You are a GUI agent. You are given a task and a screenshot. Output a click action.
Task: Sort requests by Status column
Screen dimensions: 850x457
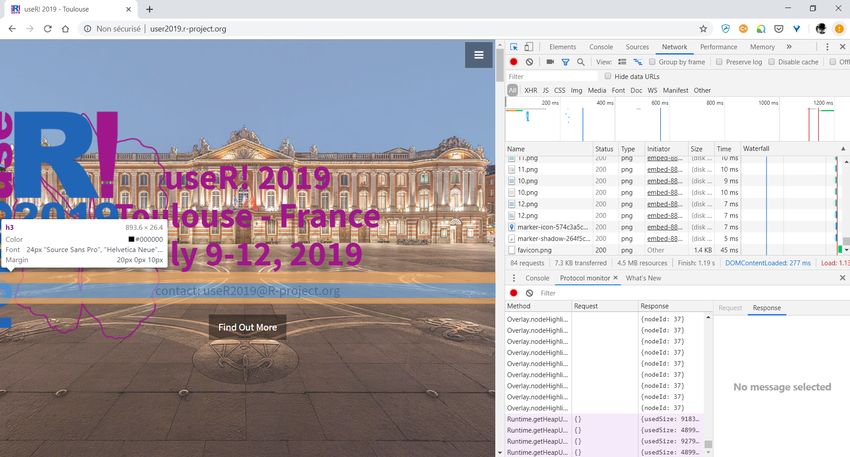point(604,149)
